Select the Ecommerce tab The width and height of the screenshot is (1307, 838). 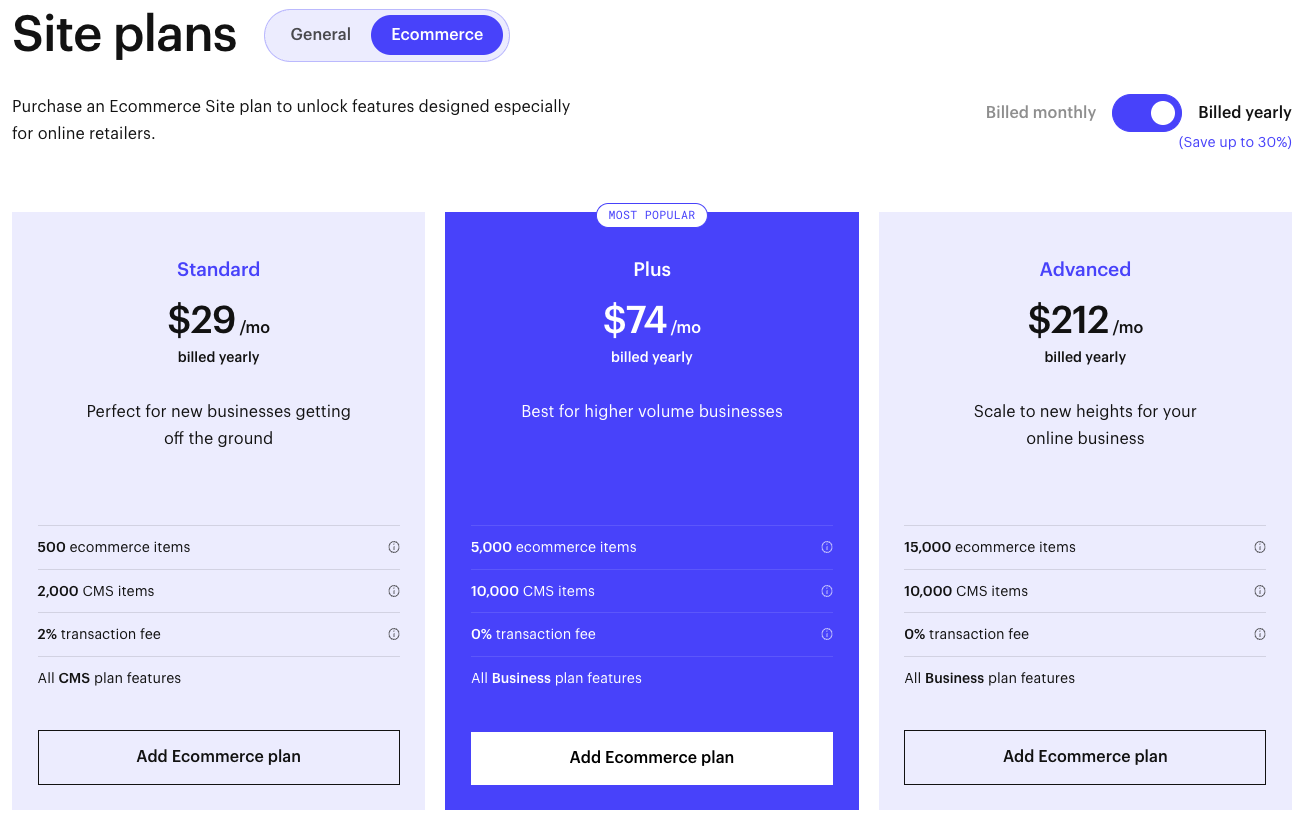point(437,34)
